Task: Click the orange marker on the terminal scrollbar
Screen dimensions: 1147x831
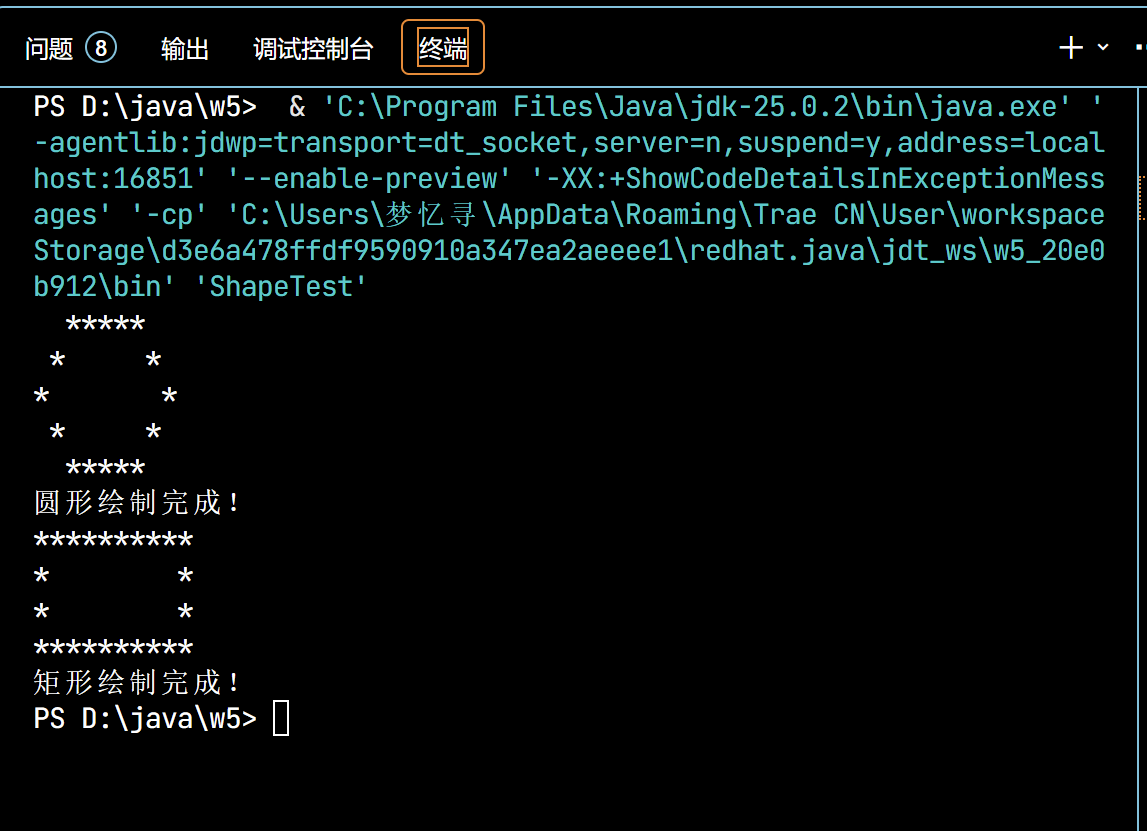Action: pos(1142,197)
